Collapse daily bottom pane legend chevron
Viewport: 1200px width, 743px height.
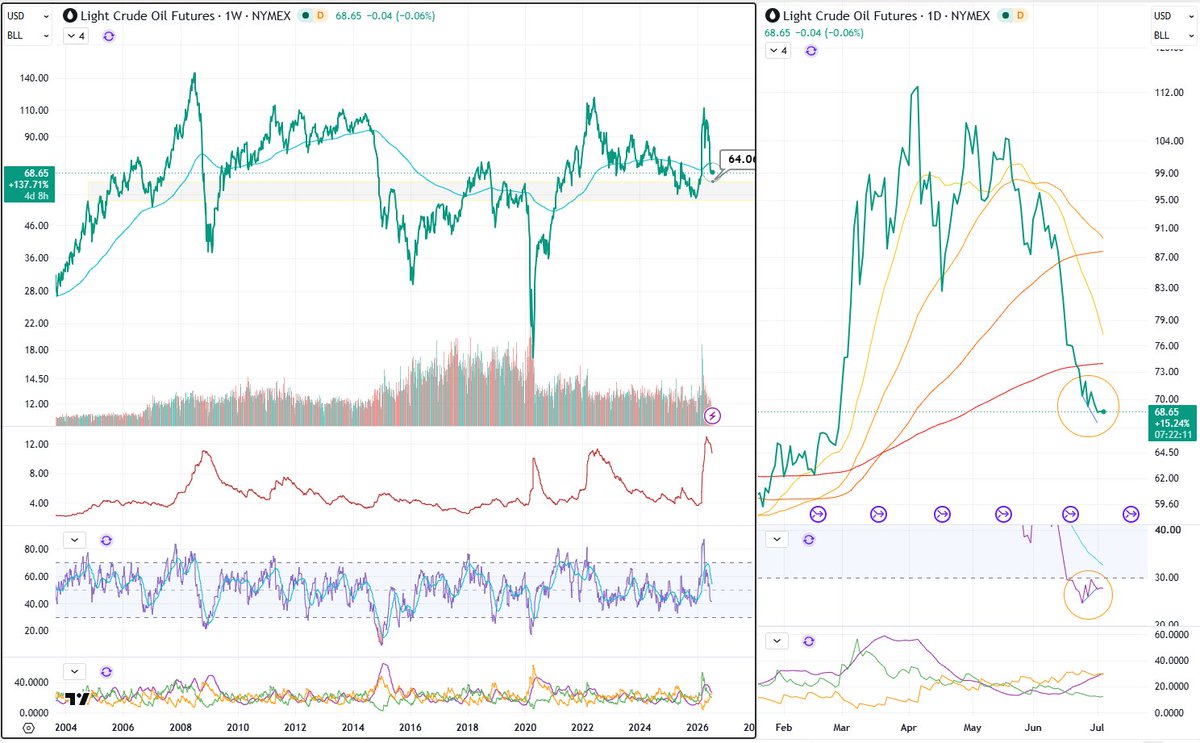click(778, 640)
